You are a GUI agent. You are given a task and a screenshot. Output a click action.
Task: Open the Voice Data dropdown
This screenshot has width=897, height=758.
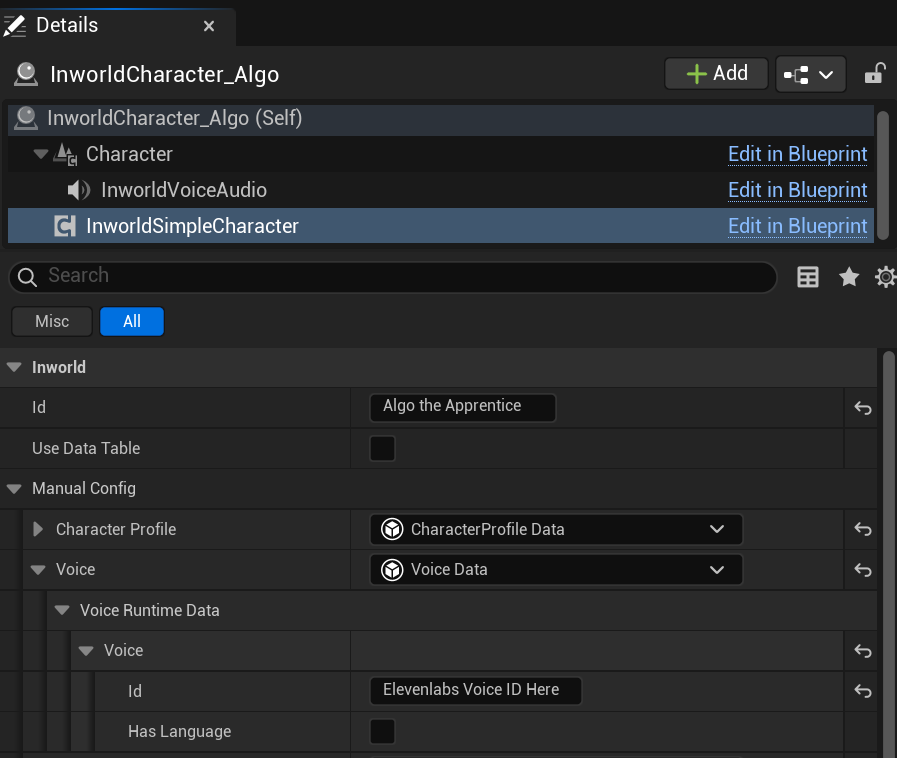click(556, 570)
